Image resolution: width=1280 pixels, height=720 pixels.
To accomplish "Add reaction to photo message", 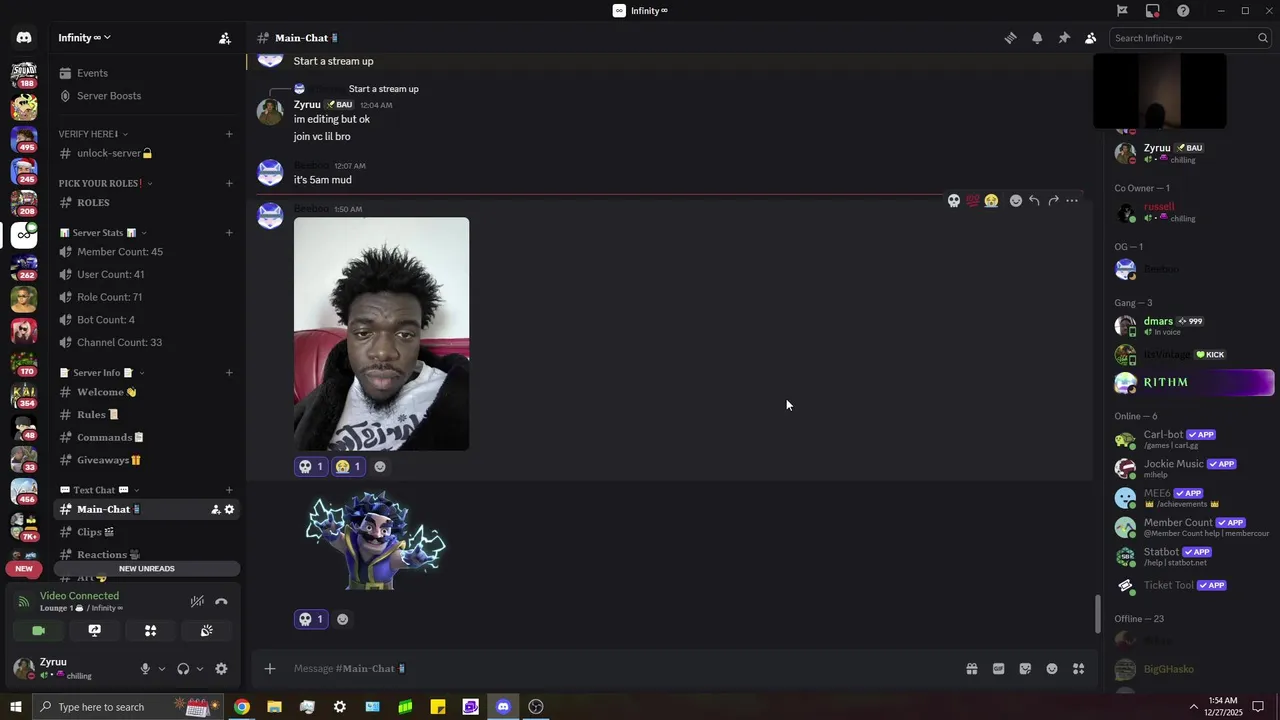I will [x=379, y=466].
